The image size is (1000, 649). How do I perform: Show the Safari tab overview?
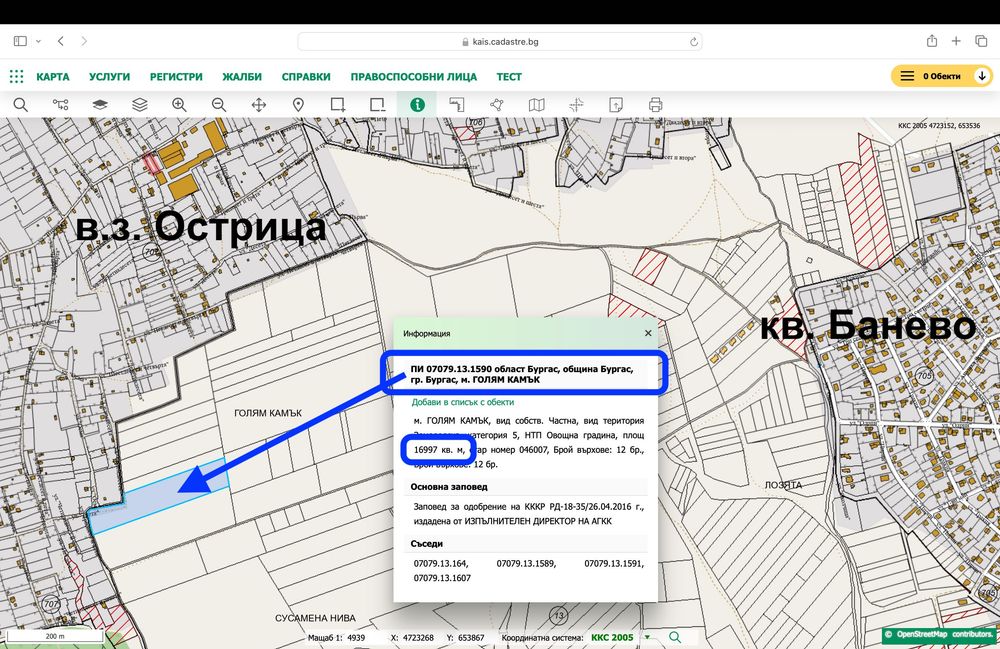point(981,41)
